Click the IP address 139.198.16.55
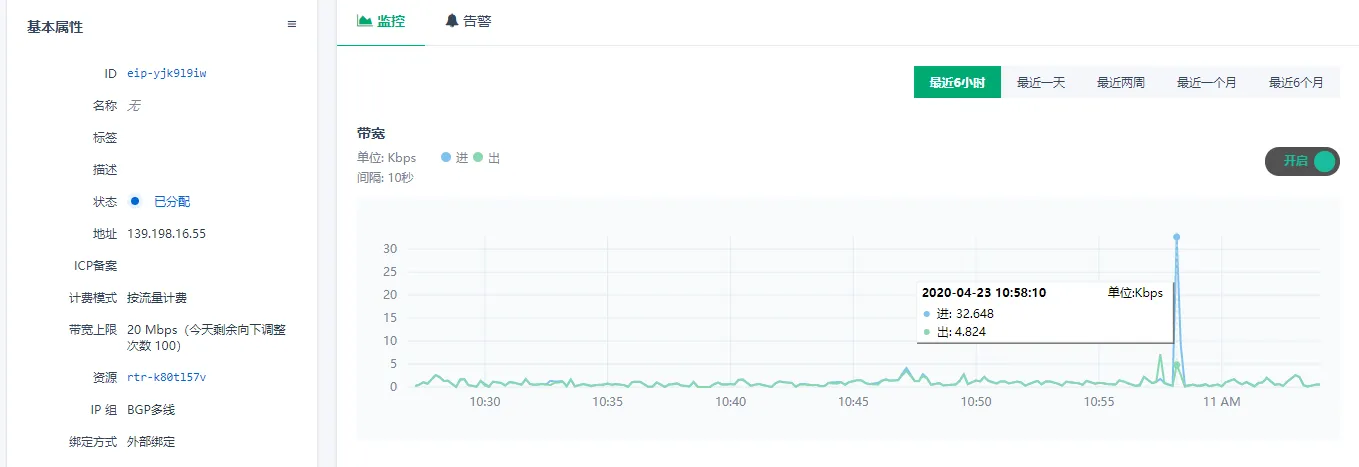 [166, 233]
